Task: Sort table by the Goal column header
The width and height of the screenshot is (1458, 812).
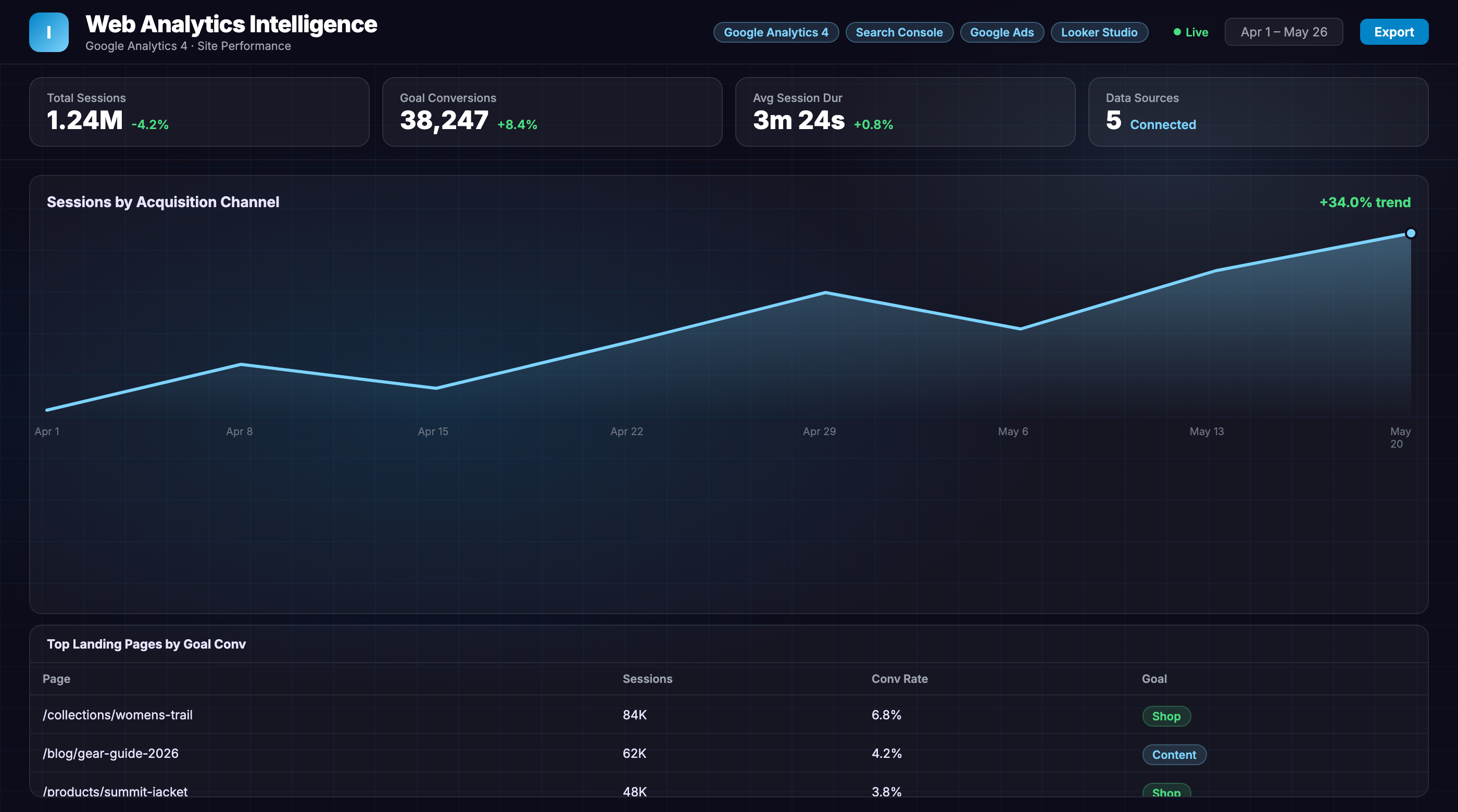Action: tap(1154, 678)
